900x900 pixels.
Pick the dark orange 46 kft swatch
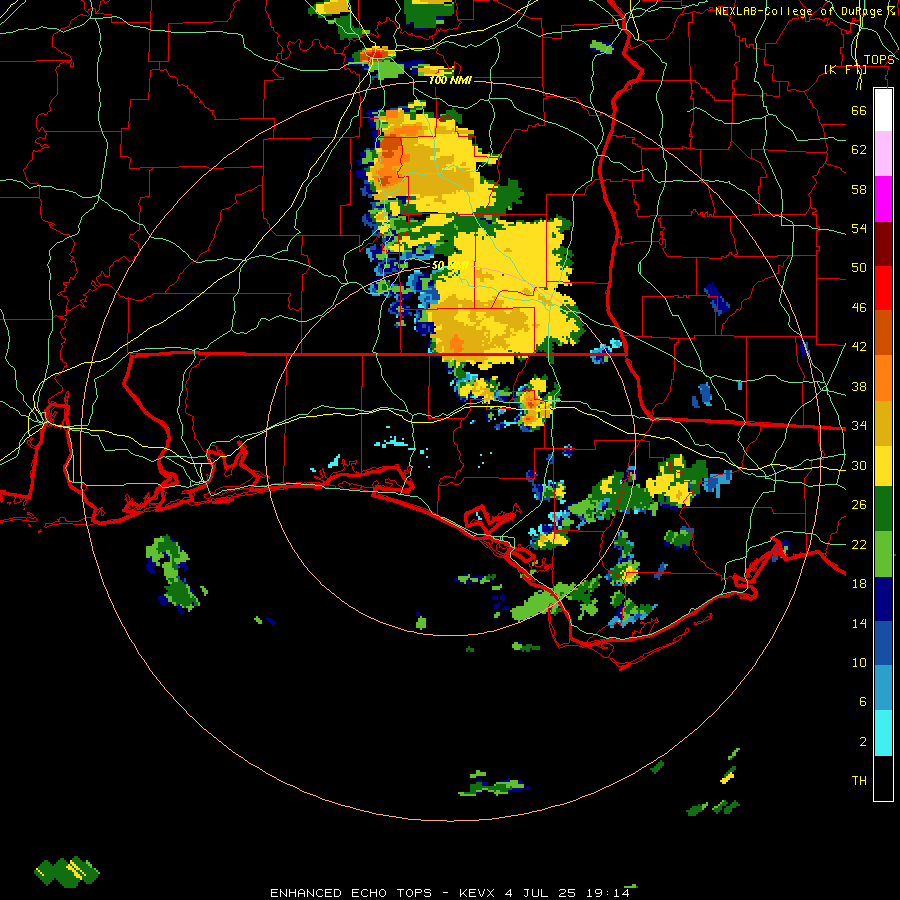[x=883, y=333]
